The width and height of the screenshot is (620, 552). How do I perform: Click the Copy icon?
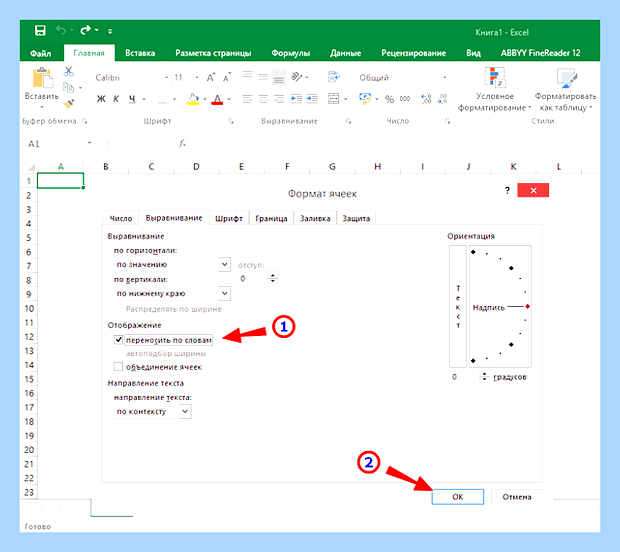pyautogui.click(x=68, y=87)
